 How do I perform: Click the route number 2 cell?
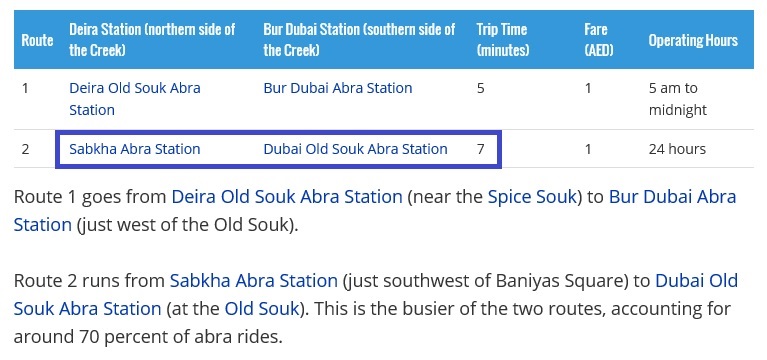(25, 149)
